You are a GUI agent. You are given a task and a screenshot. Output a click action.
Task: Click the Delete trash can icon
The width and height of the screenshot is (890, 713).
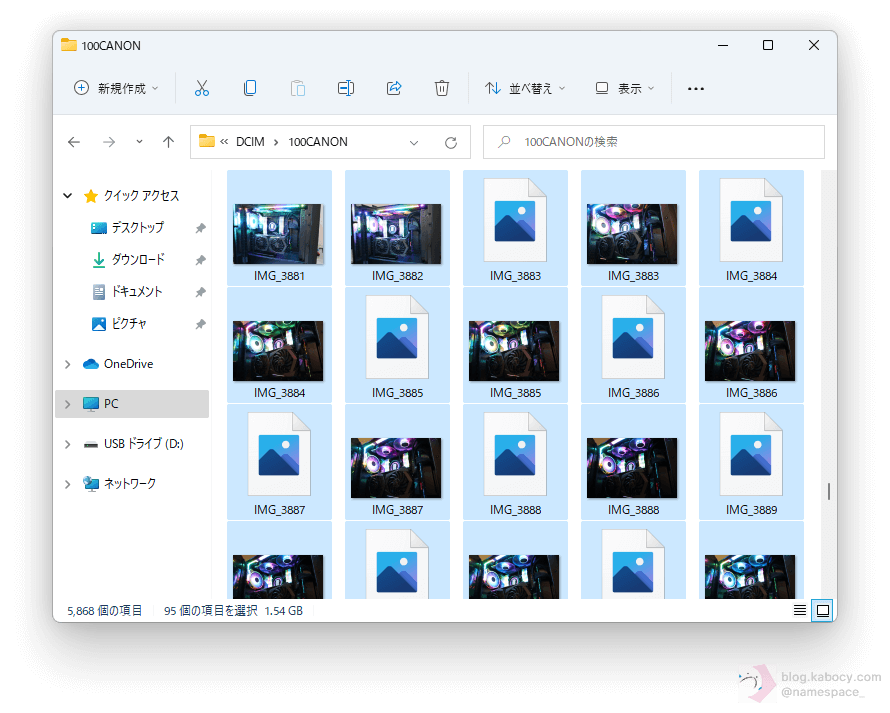point(442,88)
